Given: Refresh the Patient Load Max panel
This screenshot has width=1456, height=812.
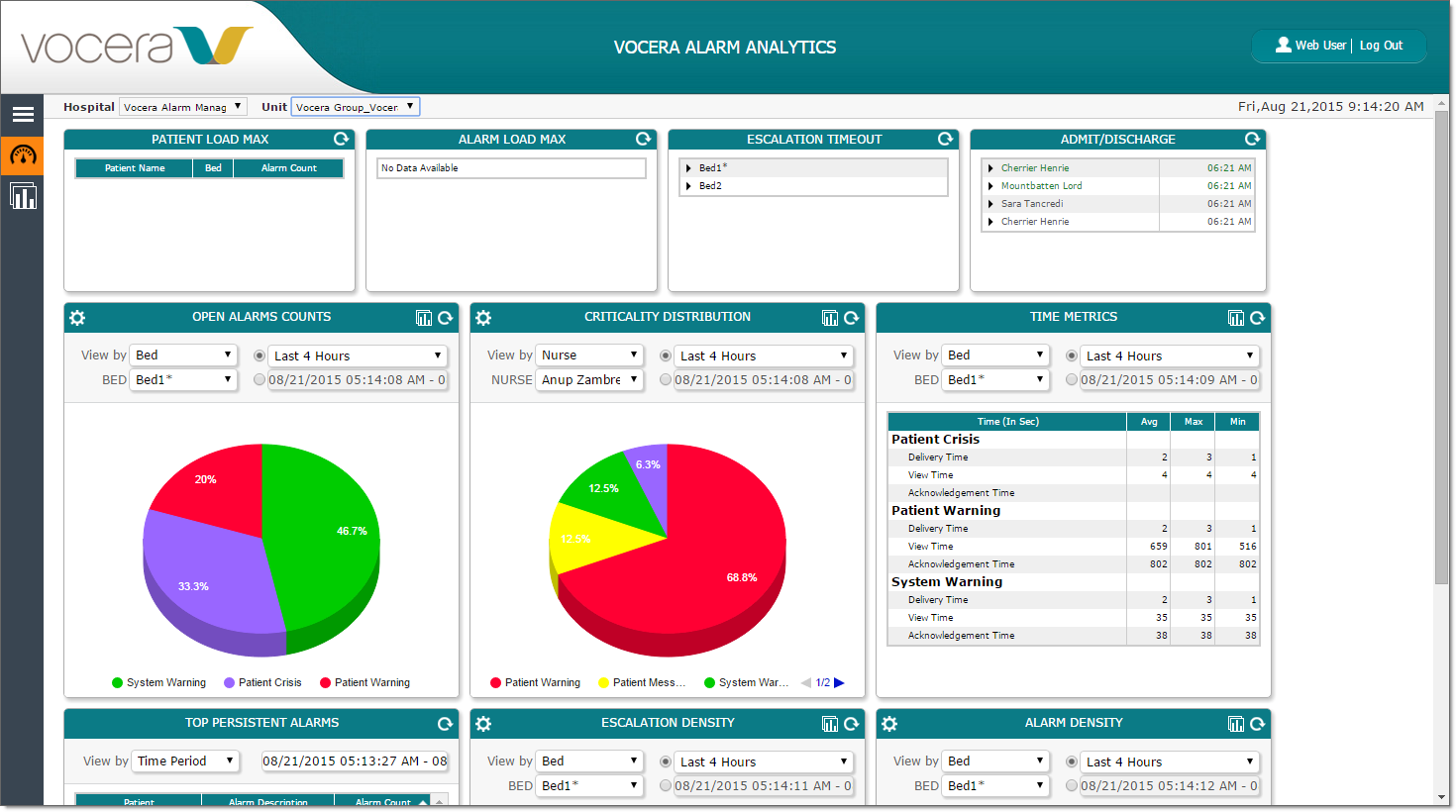Looking at the screenshot, I should tap(341, 140).
